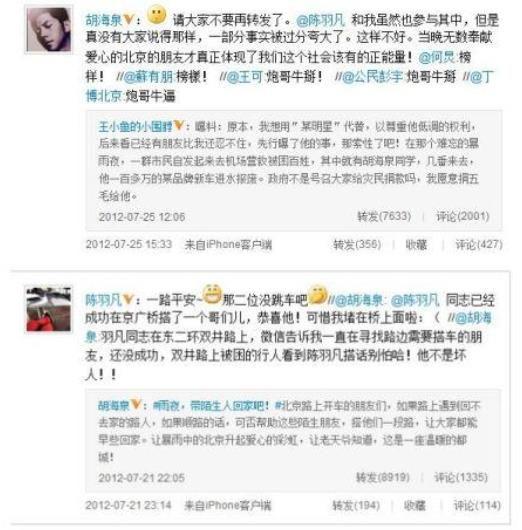The width and height of the screenshot is (522, 530).
Task: Click the yellow smiley emoji in first post
Action: point(157,15)
